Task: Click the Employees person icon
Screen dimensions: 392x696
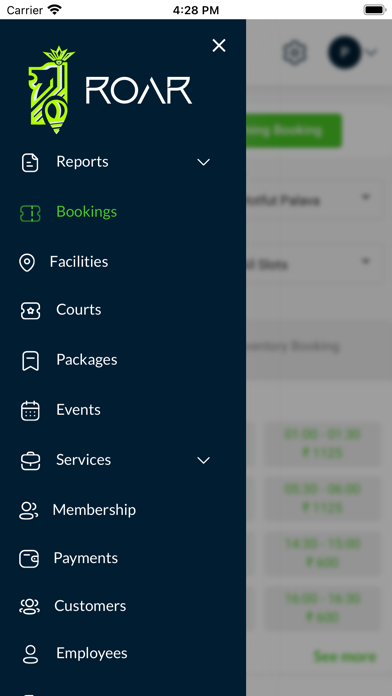Action: (30, 654)
